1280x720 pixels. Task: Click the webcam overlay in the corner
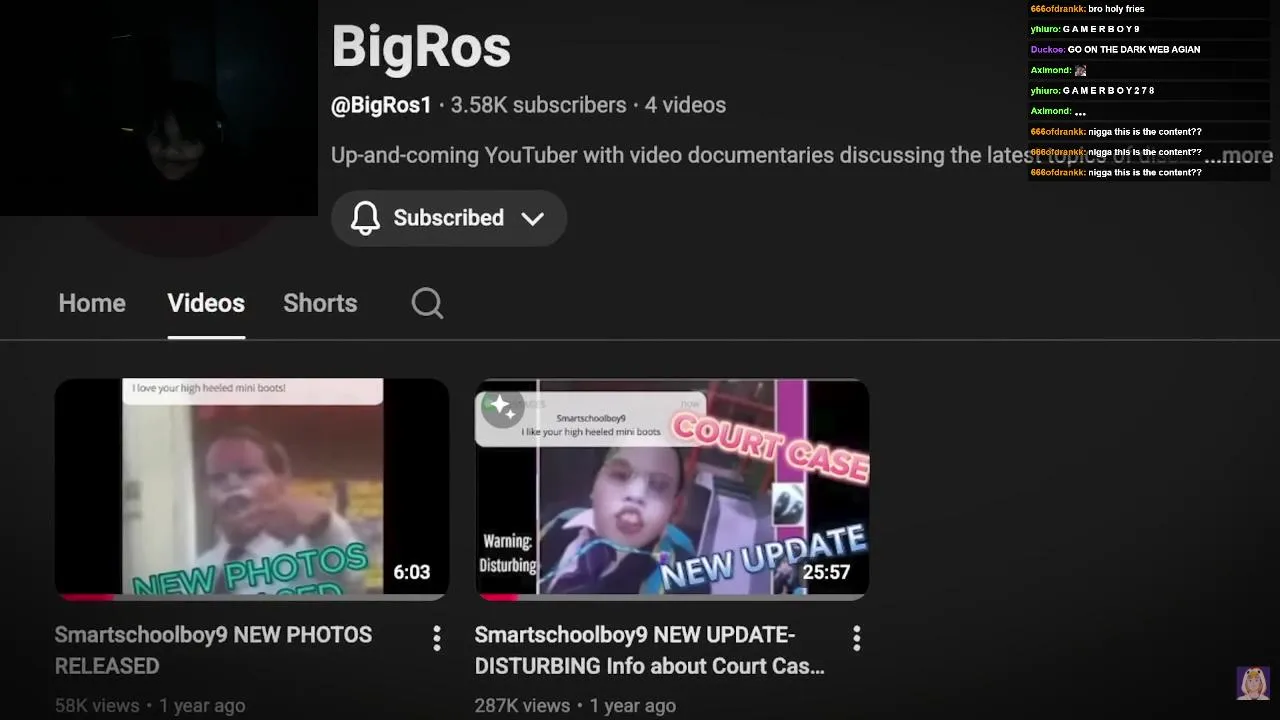coord(159,108)
